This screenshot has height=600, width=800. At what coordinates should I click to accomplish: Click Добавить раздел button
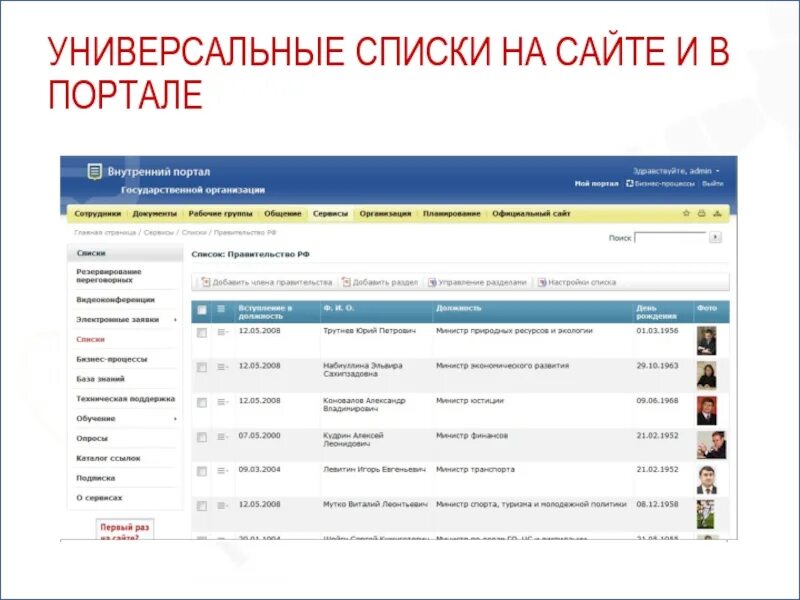tap(380, 282)
